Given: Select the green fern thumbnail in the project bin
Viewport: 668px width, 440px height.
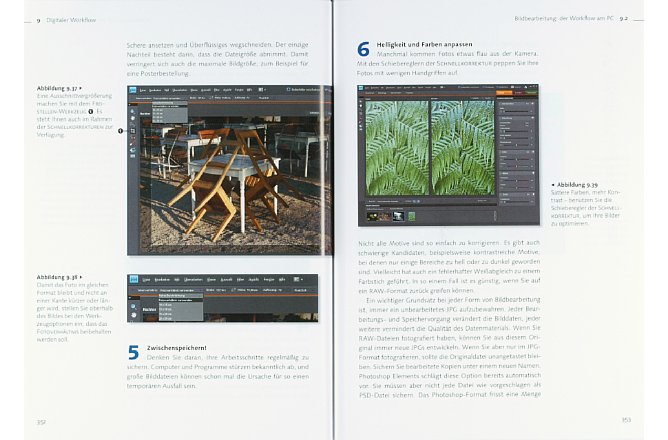Looking at the screenshot, I should (412, 216).
